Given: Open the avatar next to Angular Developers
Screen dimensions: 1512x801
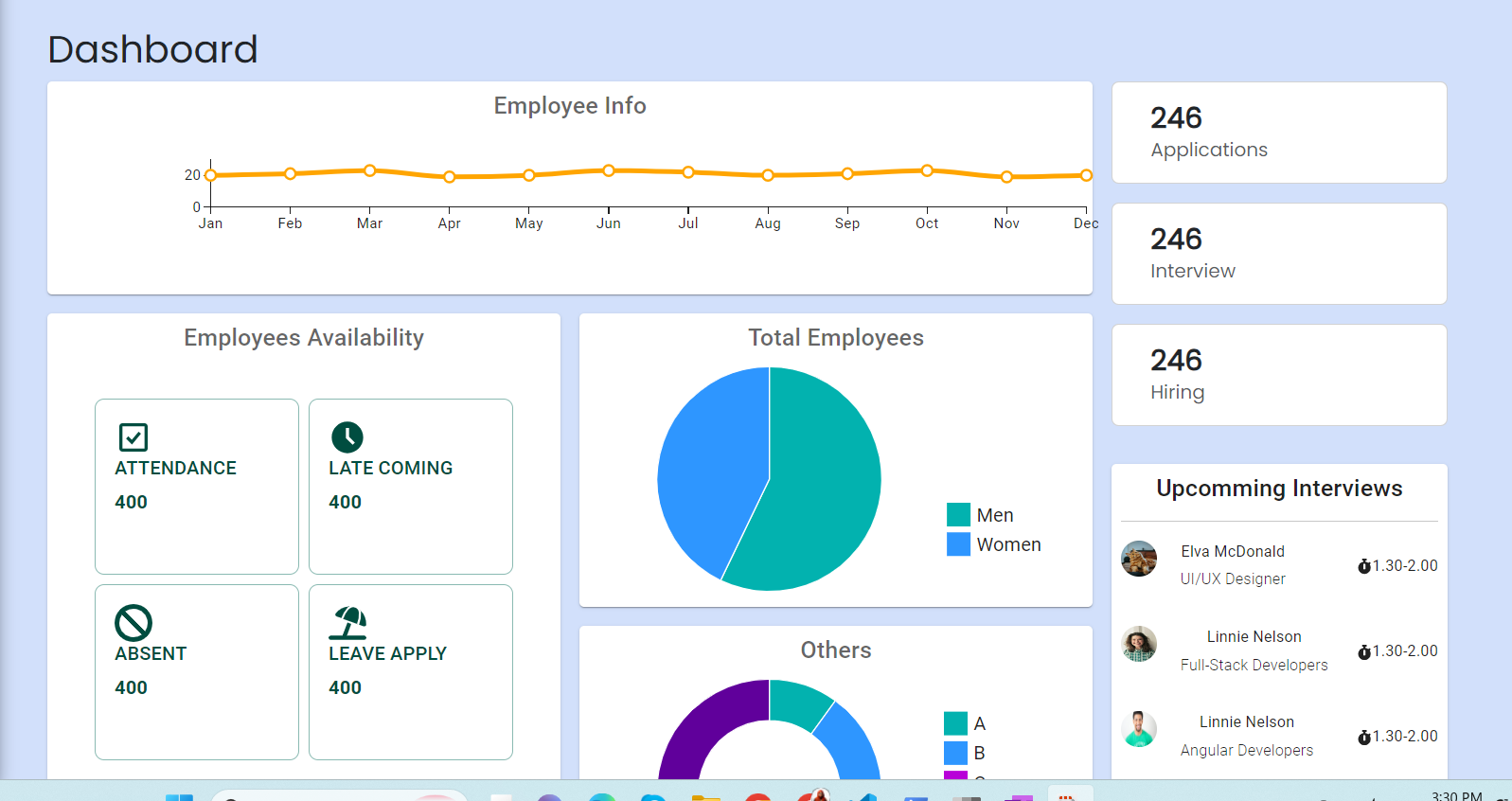Looking at the screenshot, I should pyautogui.click(x=1139, y=729).
